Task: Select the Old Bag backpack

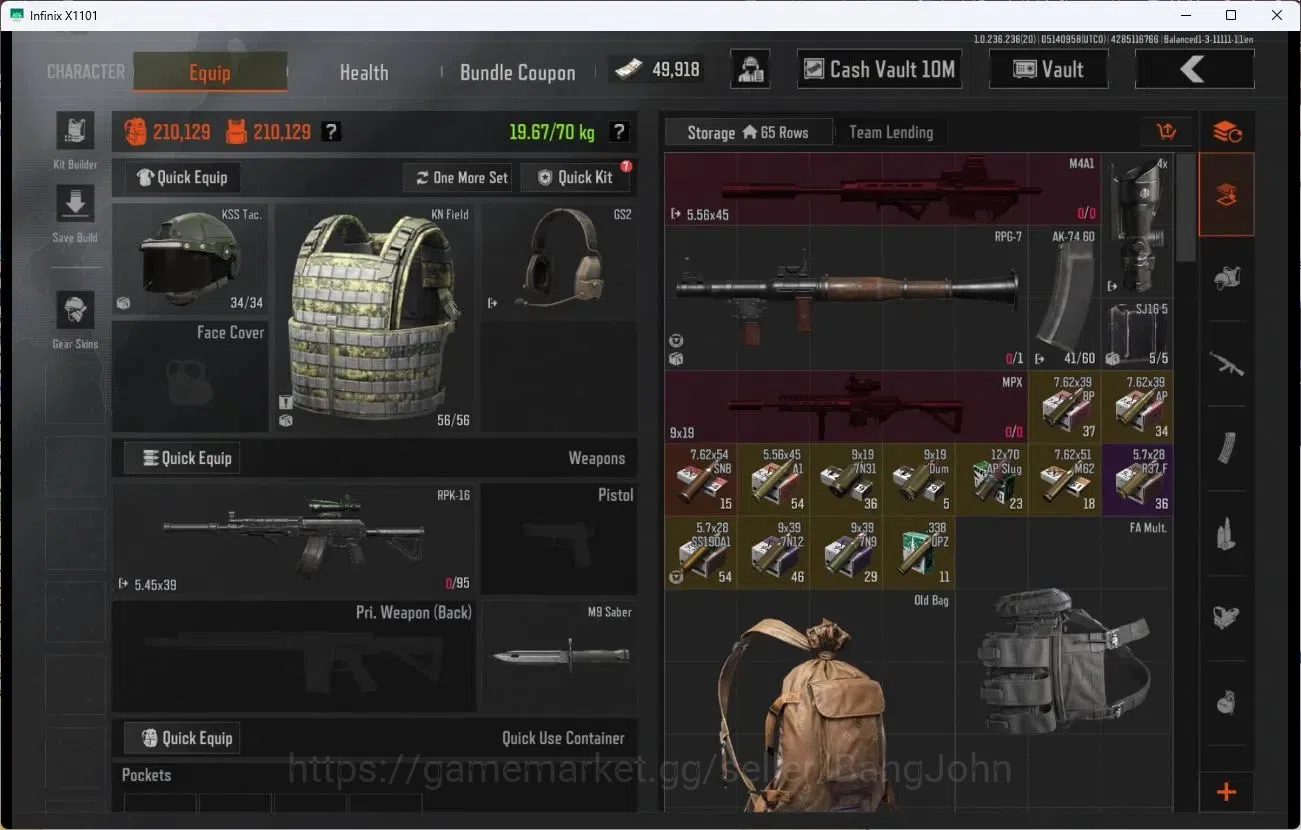Action: tap(810, 700)
